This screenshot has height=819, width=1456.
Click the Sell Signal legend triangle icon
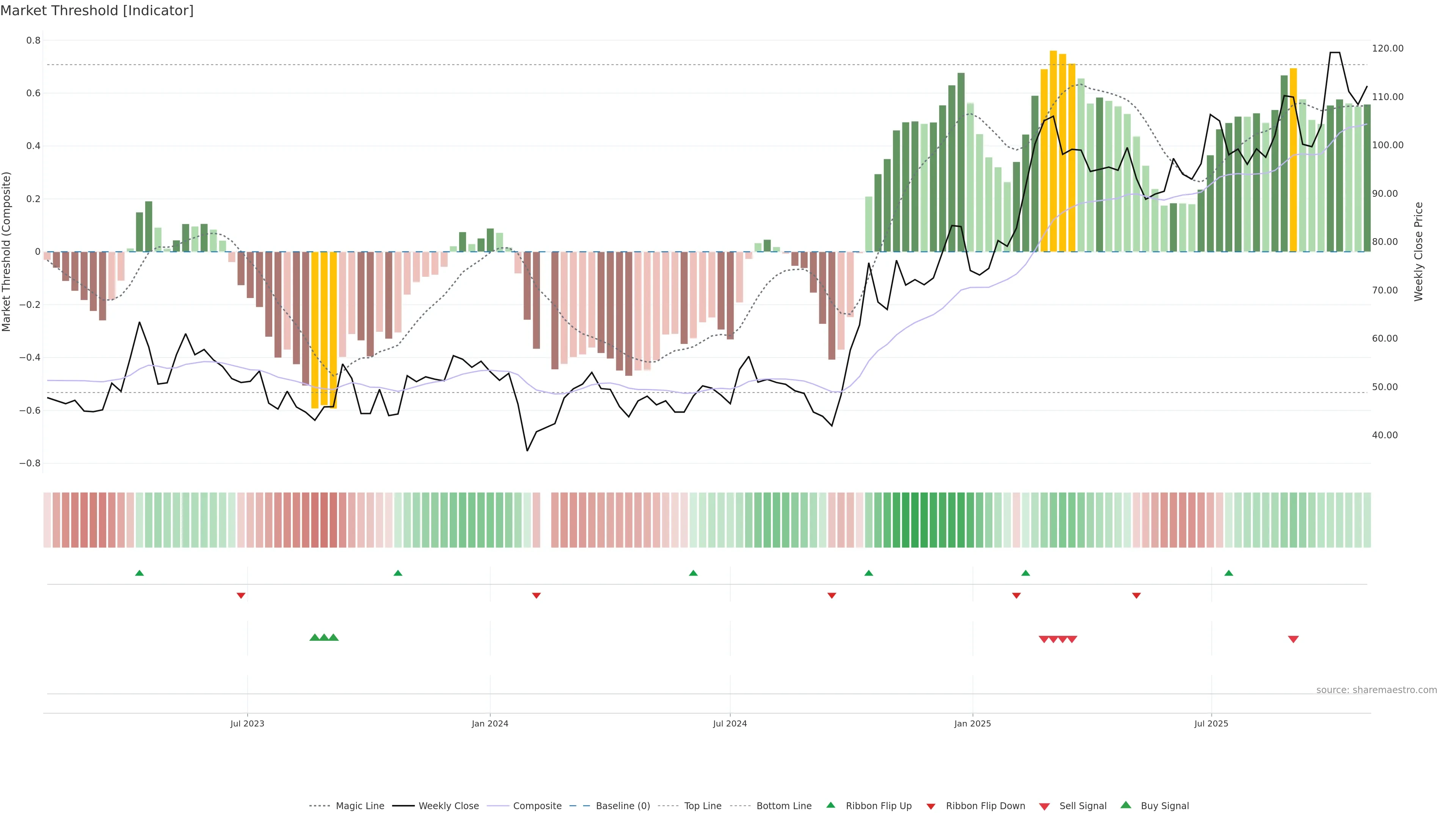coord(1045,806)
